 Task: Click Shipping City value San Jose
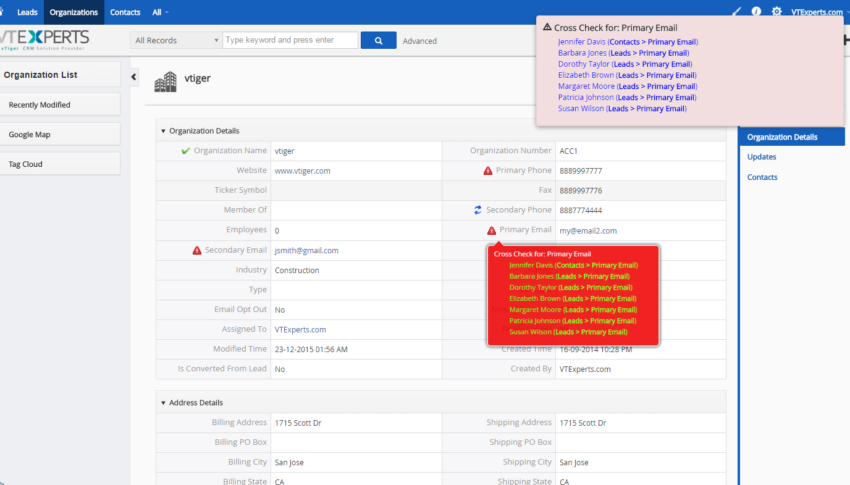574,463
